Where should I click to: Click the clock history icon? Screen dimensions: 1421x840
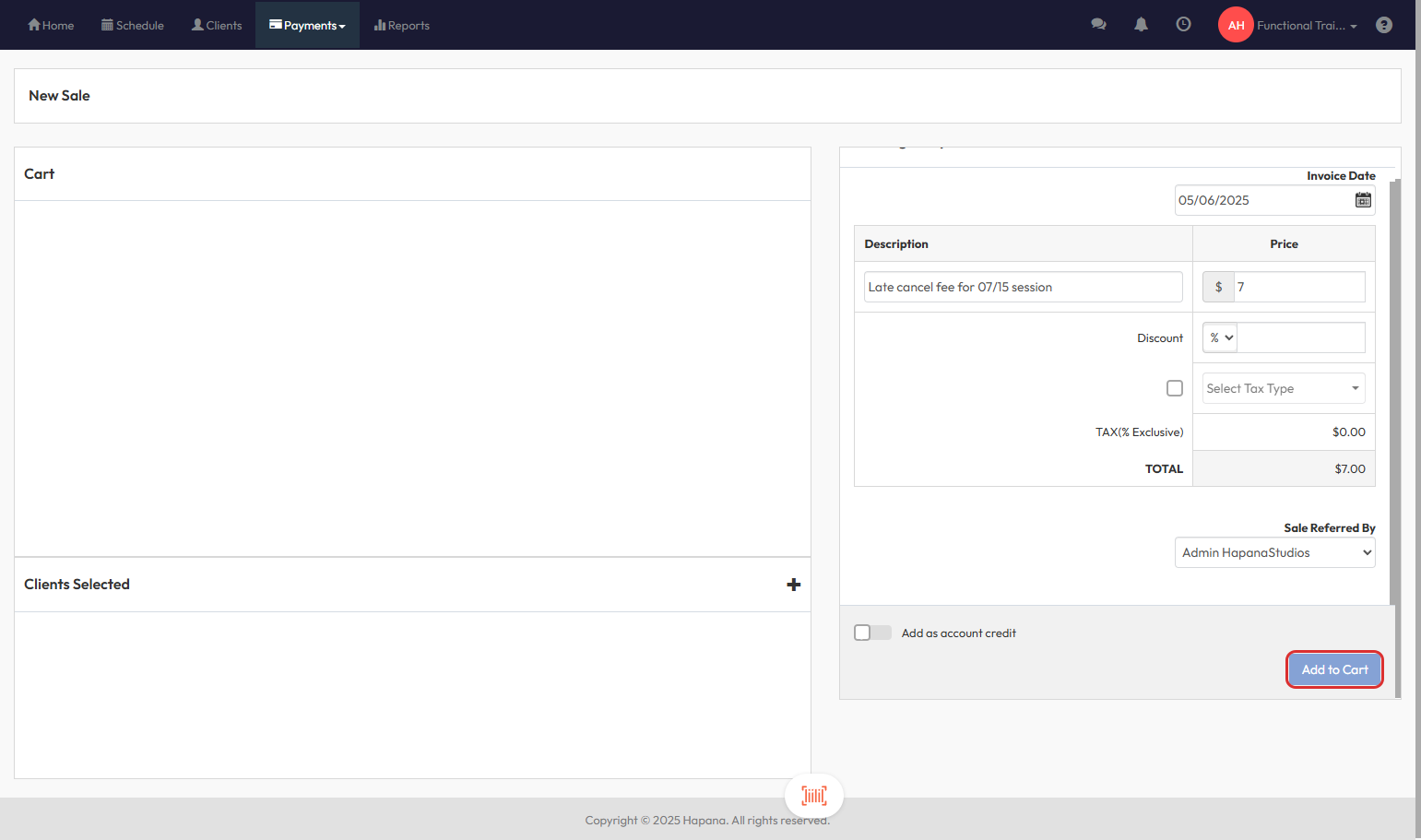1183,25
